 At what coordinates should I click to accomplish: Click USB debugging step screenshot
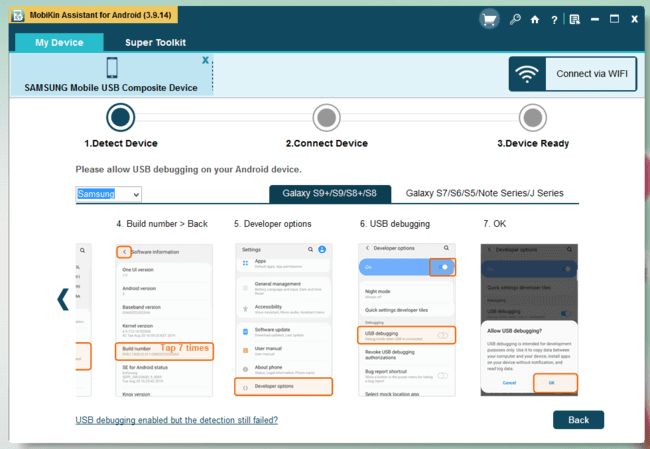(407, 320)
